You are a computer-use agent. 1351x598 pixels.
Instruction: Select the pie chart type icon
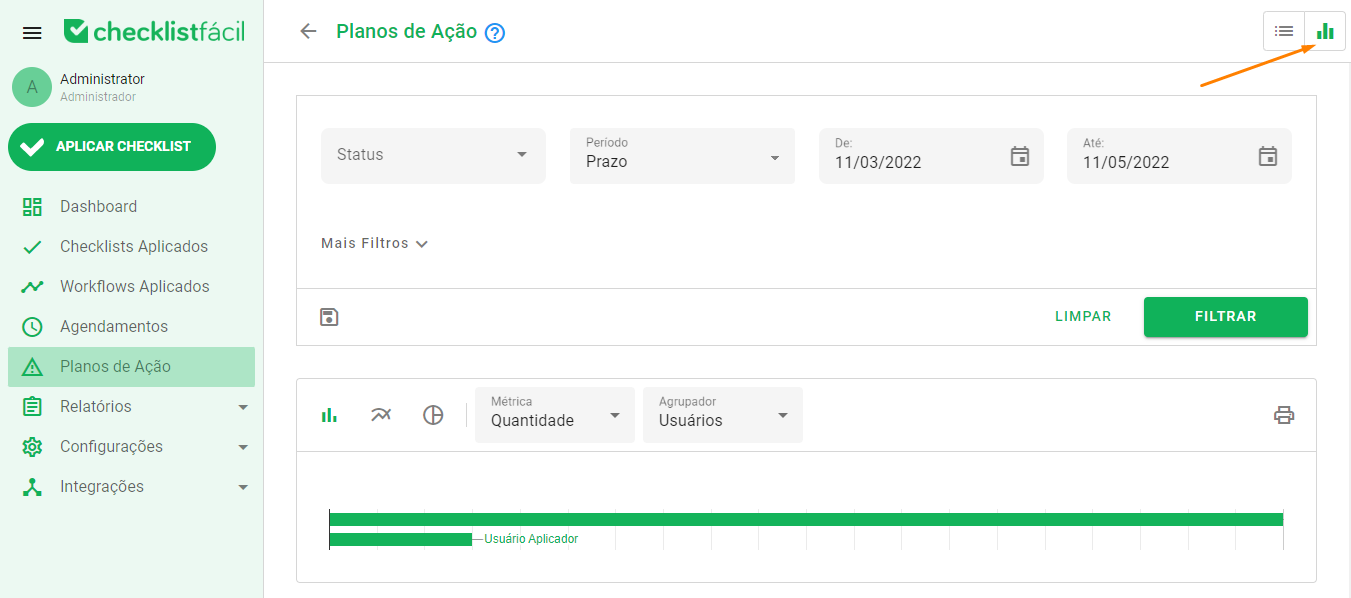tap(433, 415)
